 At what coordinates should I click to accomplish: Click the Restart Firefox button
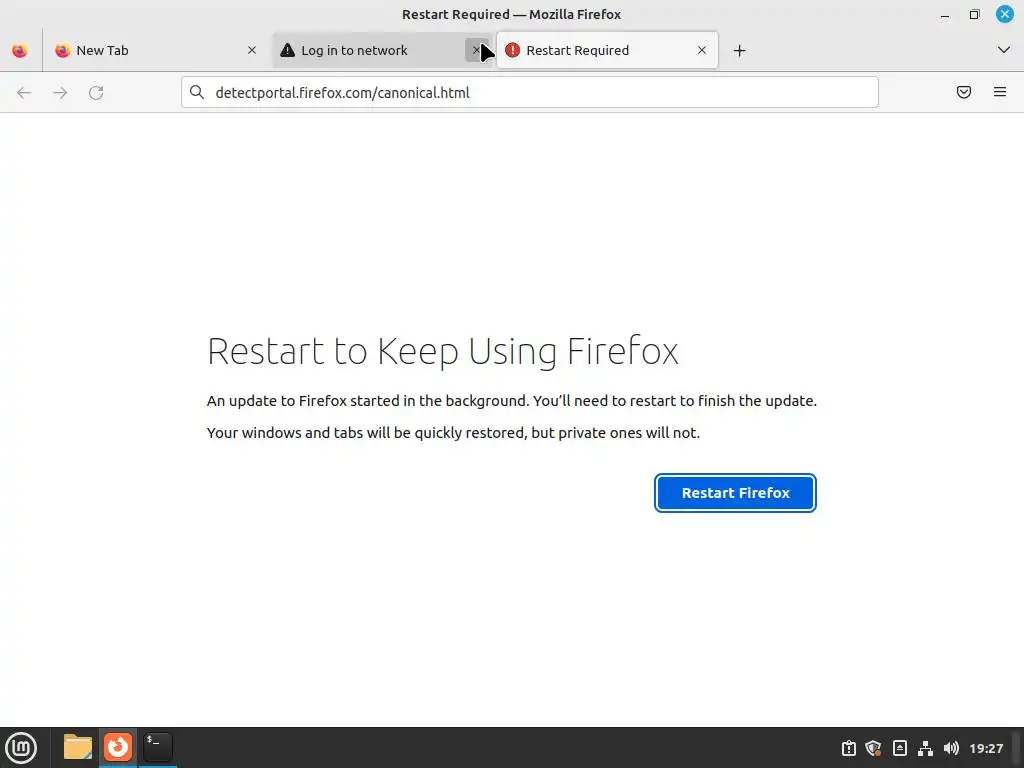click(735, 493)
